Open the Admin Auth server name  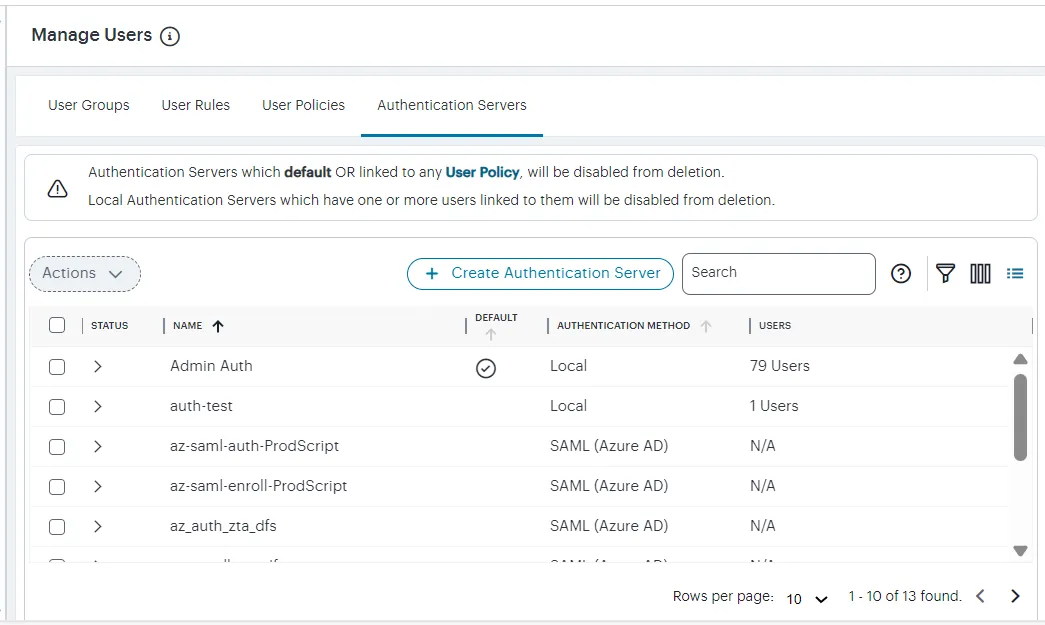tap(211, 366)
